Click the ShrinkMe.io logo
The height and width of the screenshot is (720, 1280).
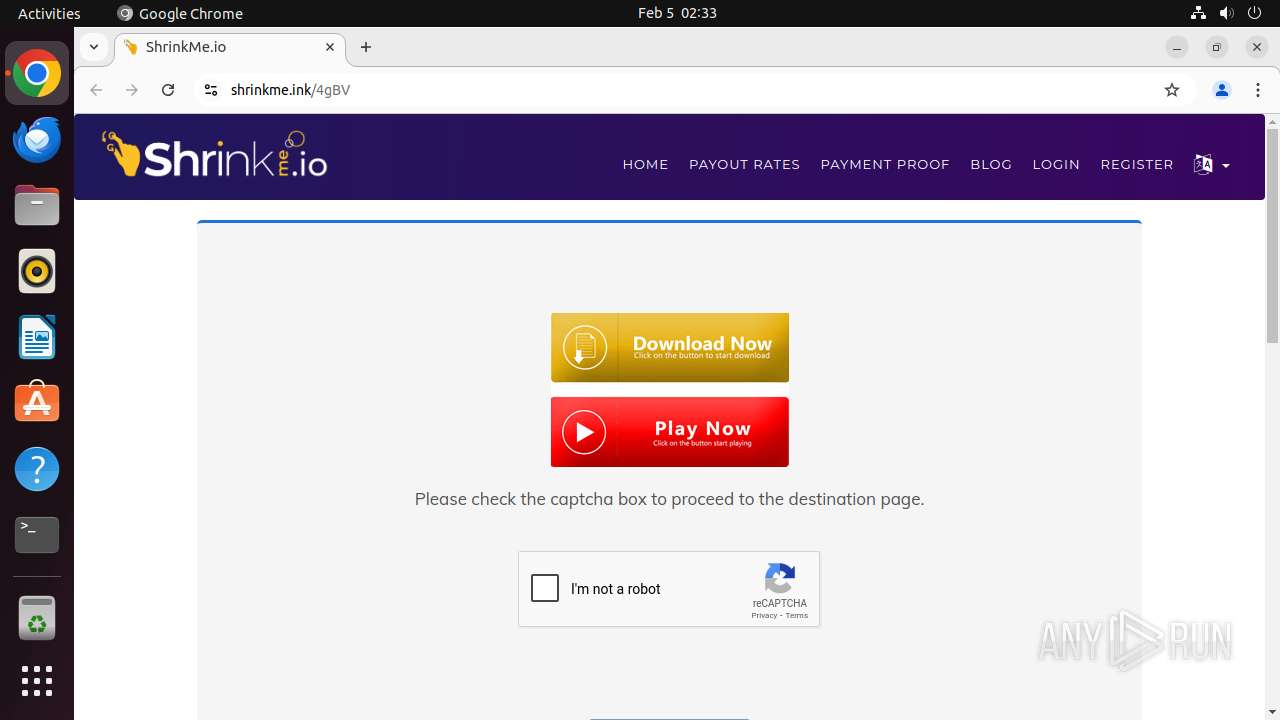215,155
